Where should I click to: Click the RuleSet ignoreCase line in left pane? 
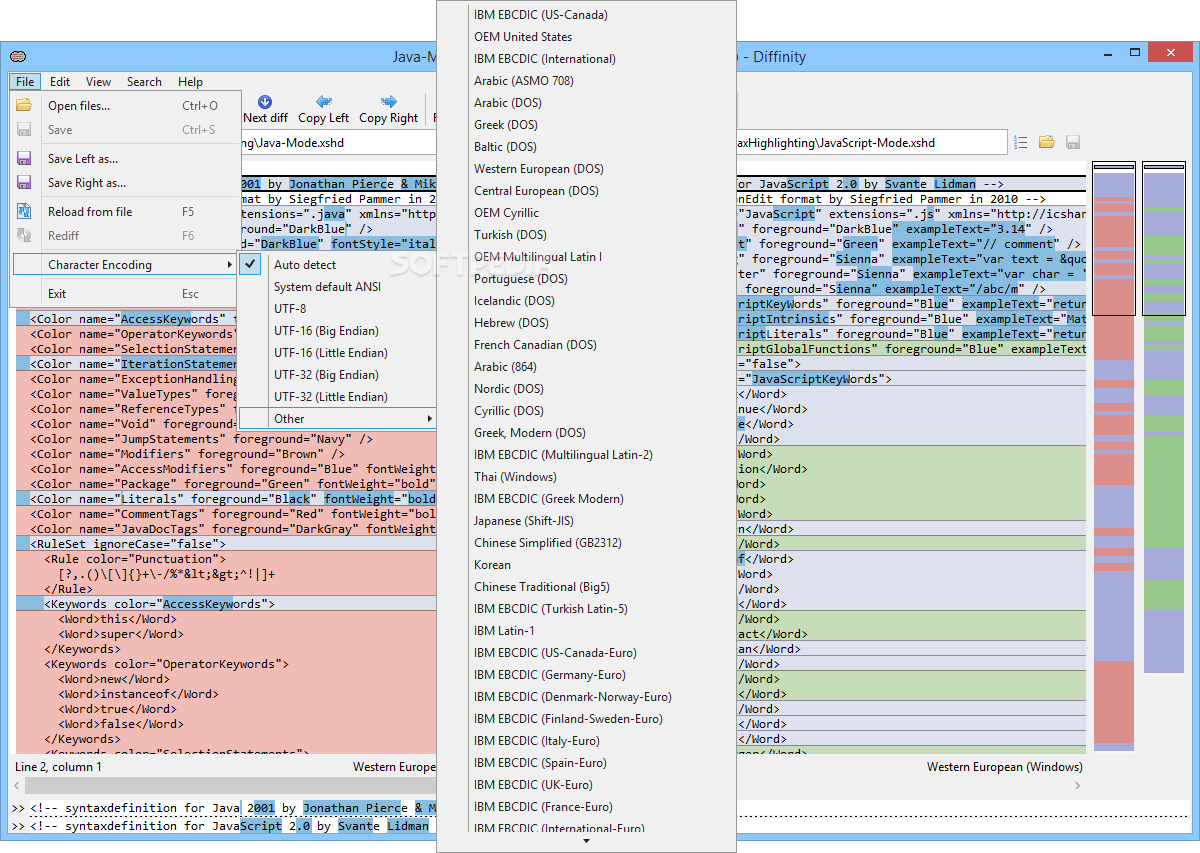(226, 544)
